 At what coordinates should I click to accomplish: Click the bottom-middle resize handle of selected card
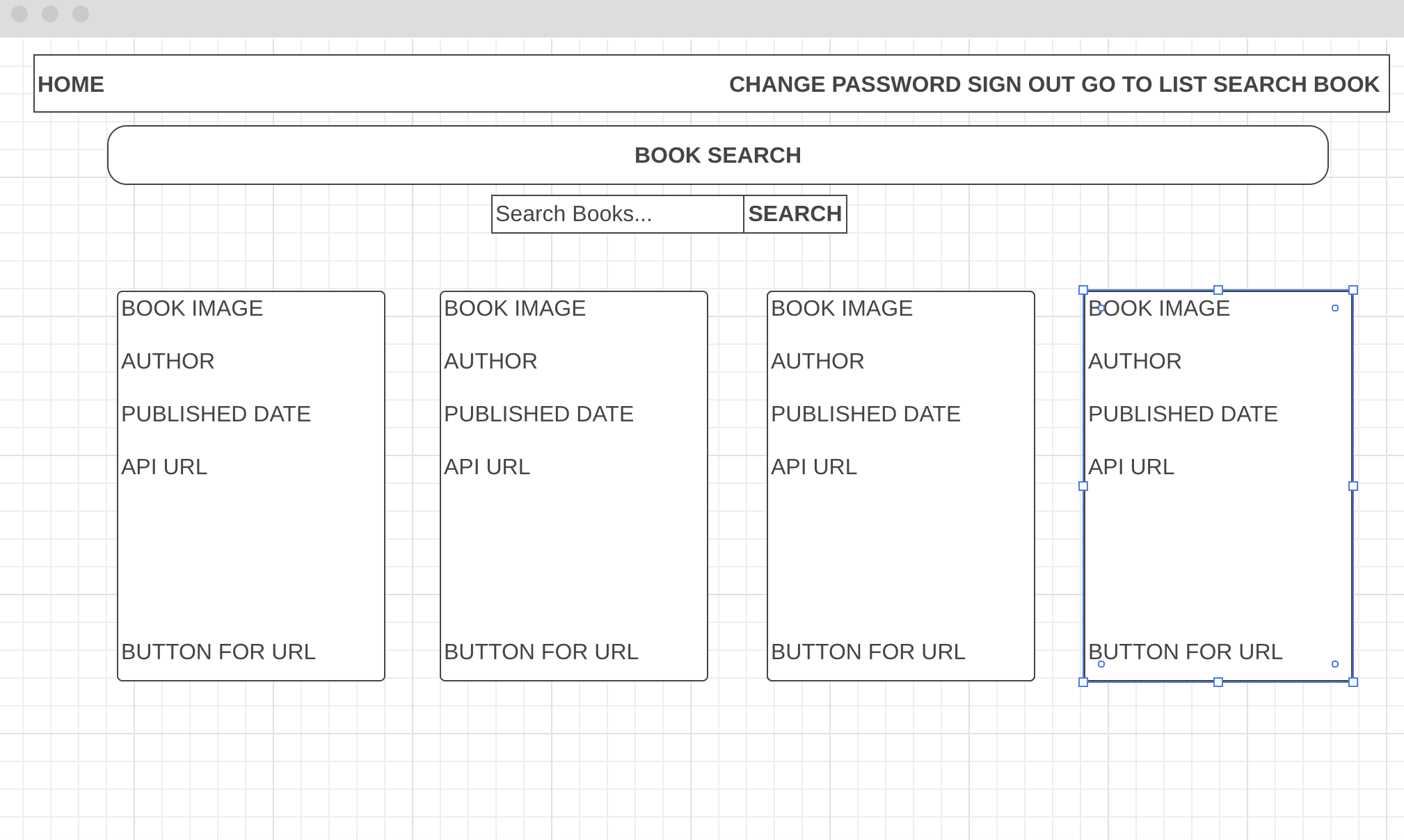click(x=1218, y=682)
